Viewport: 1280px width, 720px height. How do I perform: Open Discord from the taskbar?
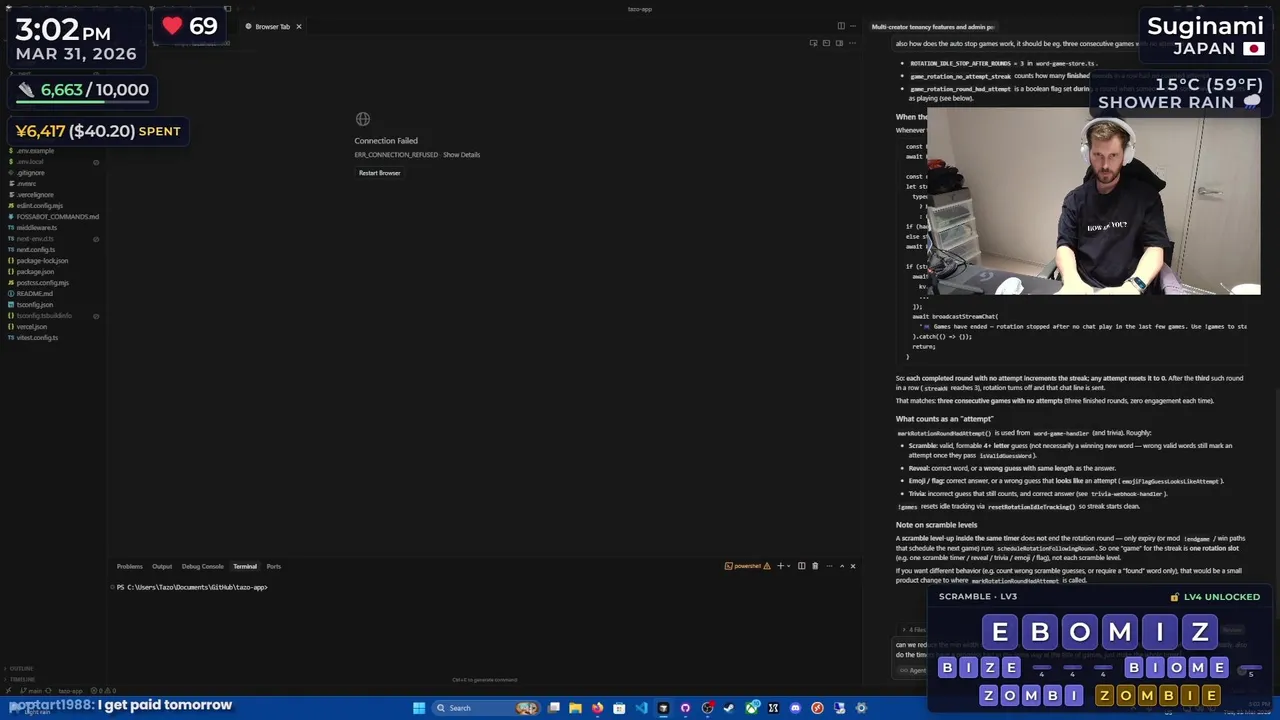[x=795, y=708]
